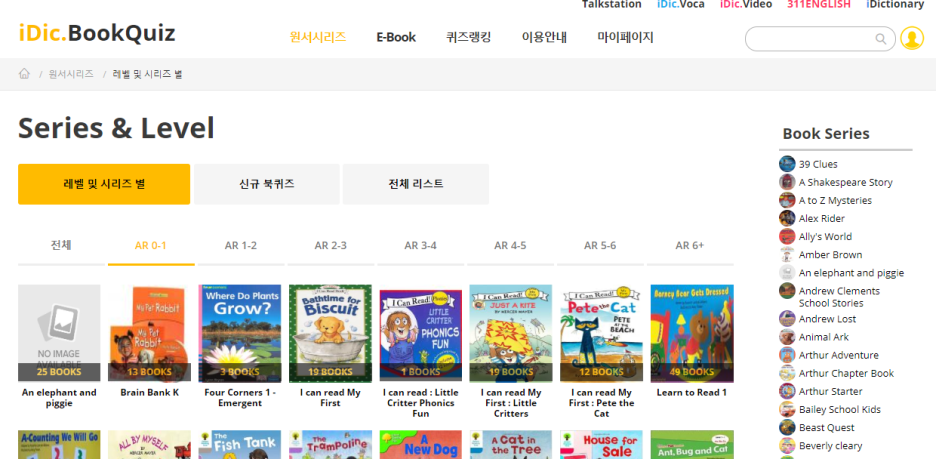Open the 원서시리즈 menu
This screenshot has height=459, width=936.
pyautogui.click(x=318, y=37)
